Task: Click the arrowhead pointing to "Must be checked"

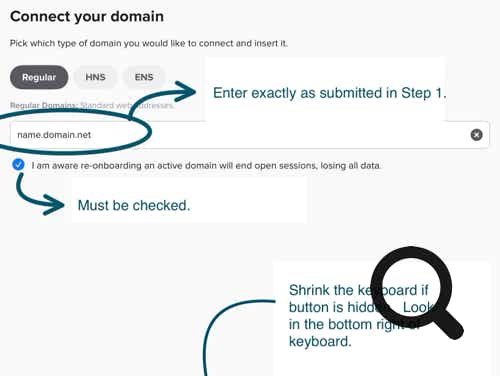Action: tap(53, 204)
